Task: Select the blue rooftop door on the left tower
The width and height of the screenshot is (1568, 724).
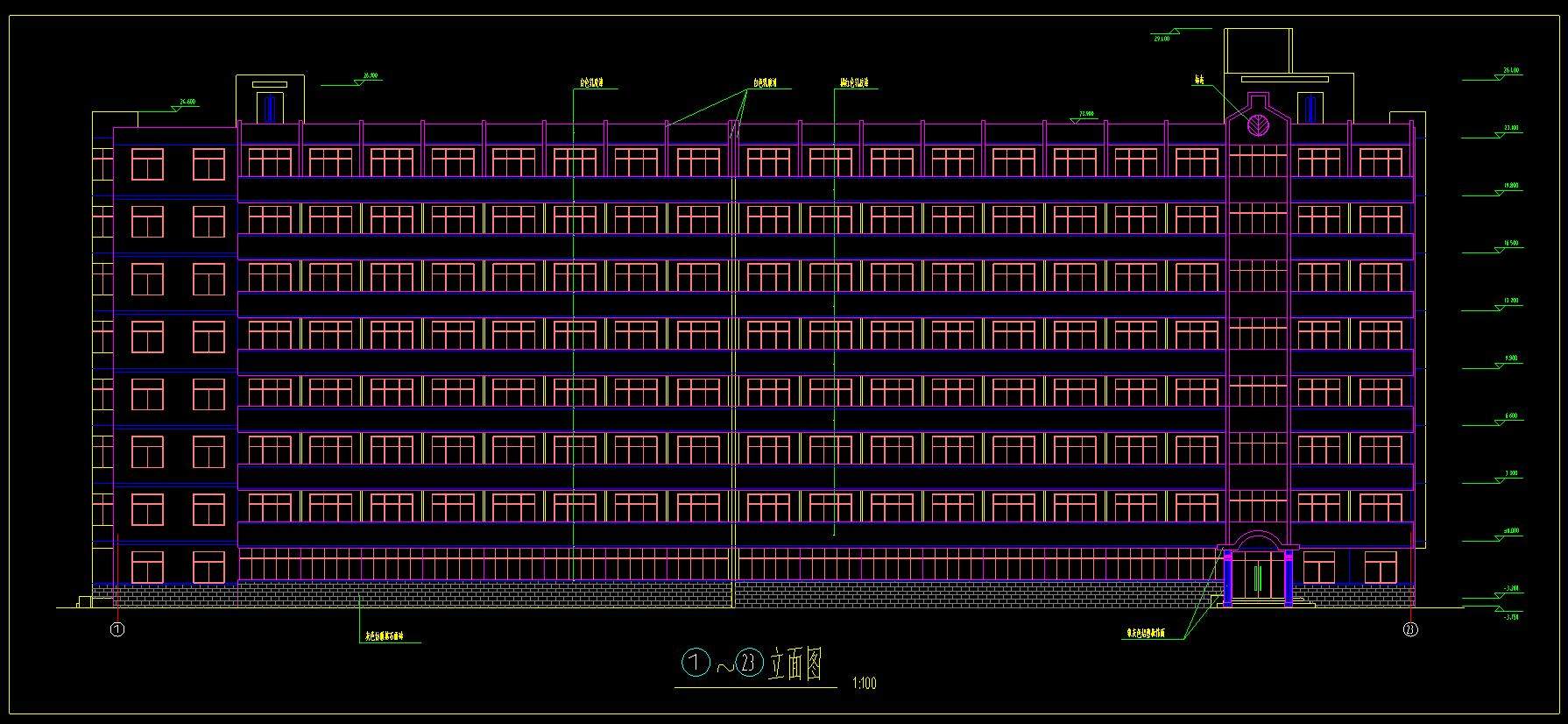Action: 270,108
